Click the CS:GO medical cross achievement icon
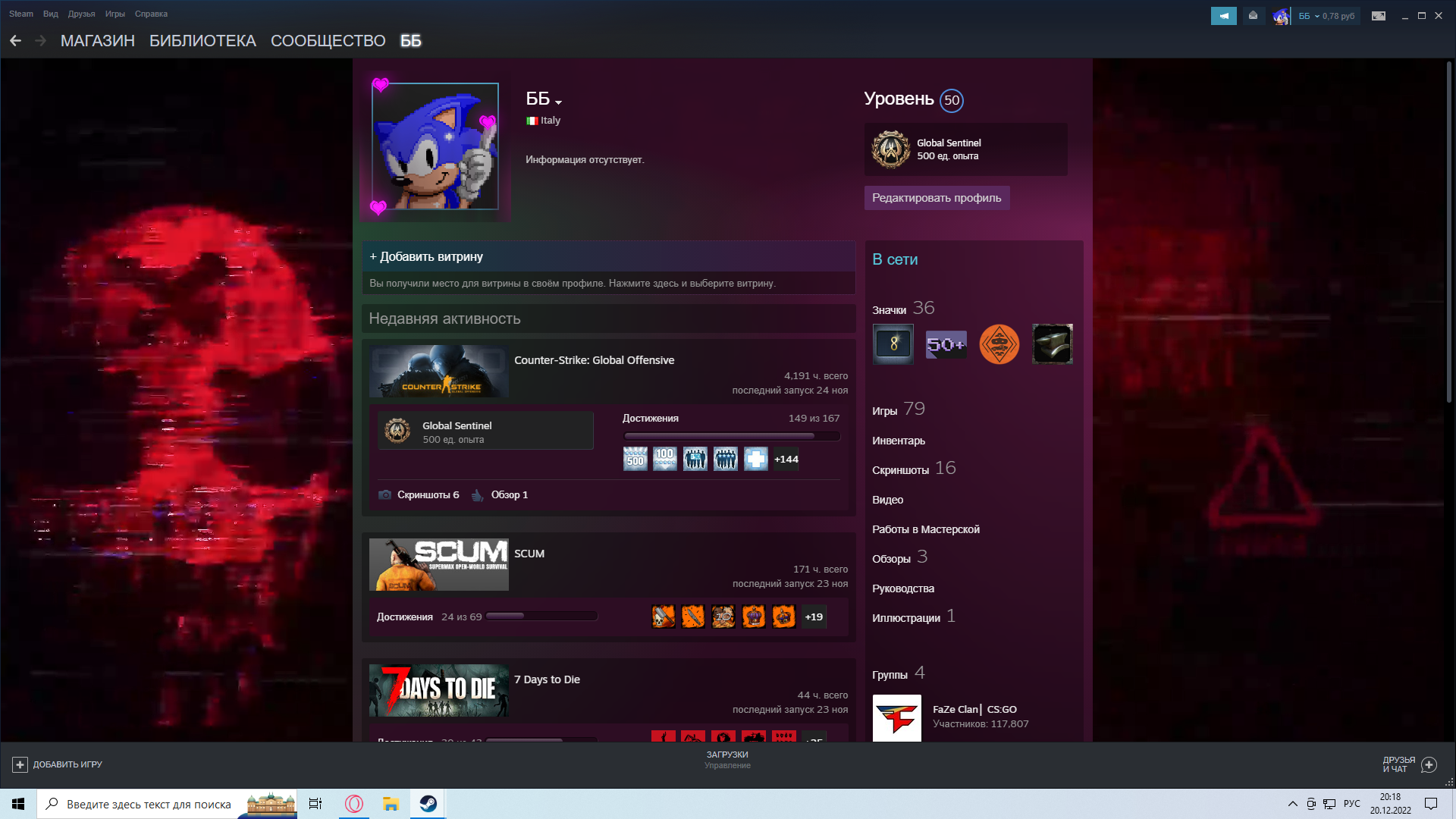The width and height of the screenshot is (1456, 819). click(x=756, y=459)
